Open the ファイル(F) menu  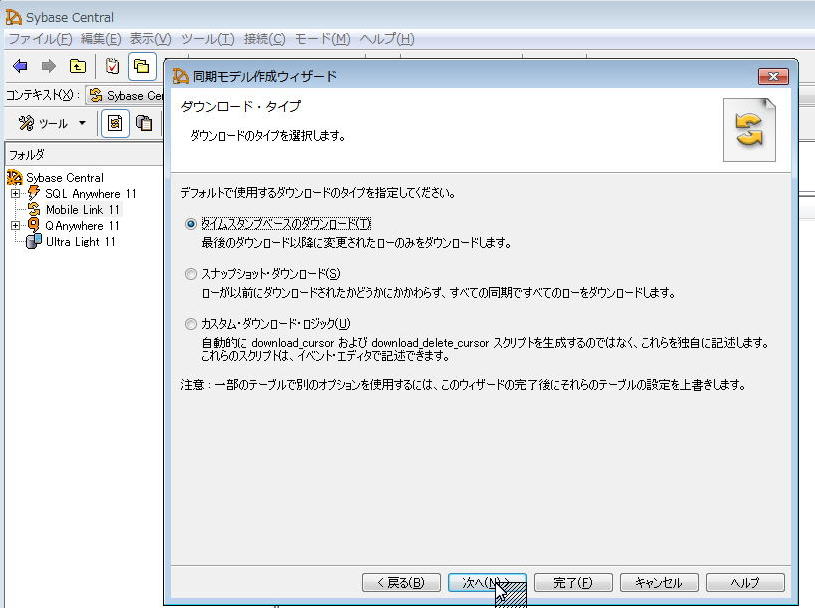[x=40, y=39]
